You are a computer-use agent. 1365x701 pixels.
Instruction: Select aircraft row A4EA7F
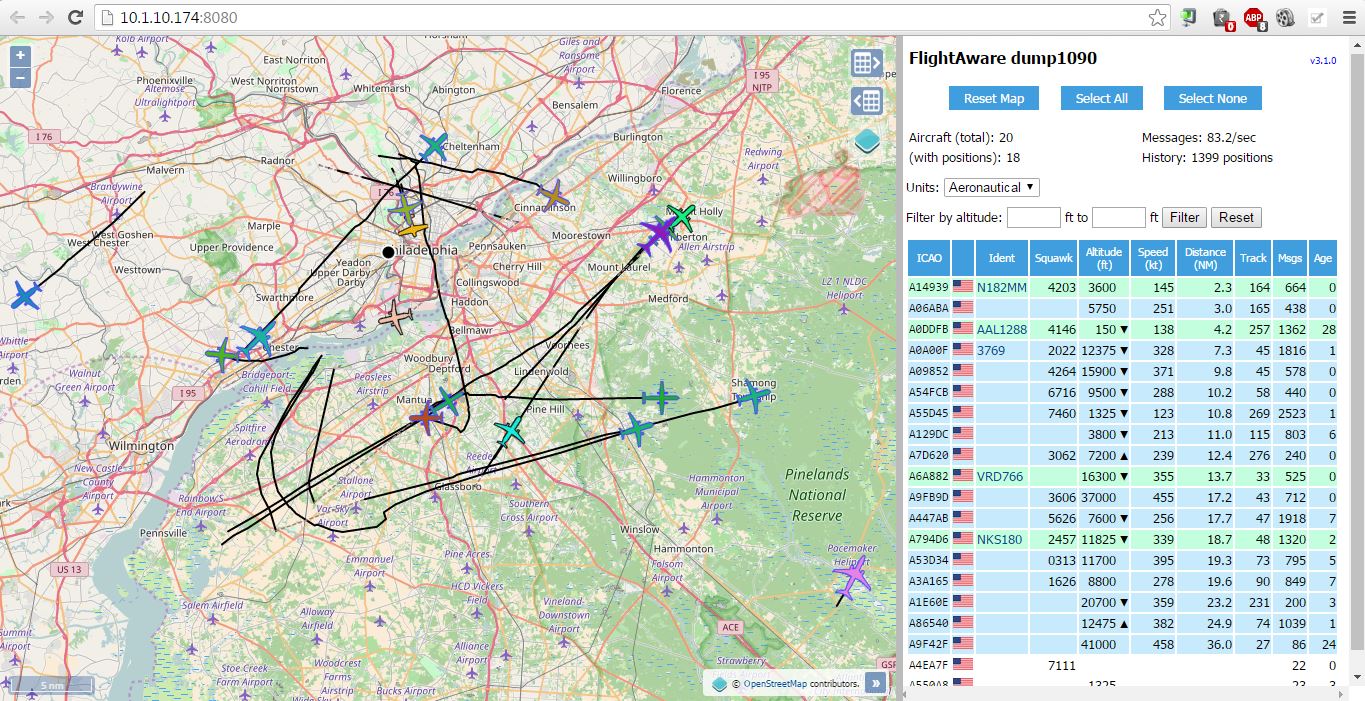[x=1122, y=665]
